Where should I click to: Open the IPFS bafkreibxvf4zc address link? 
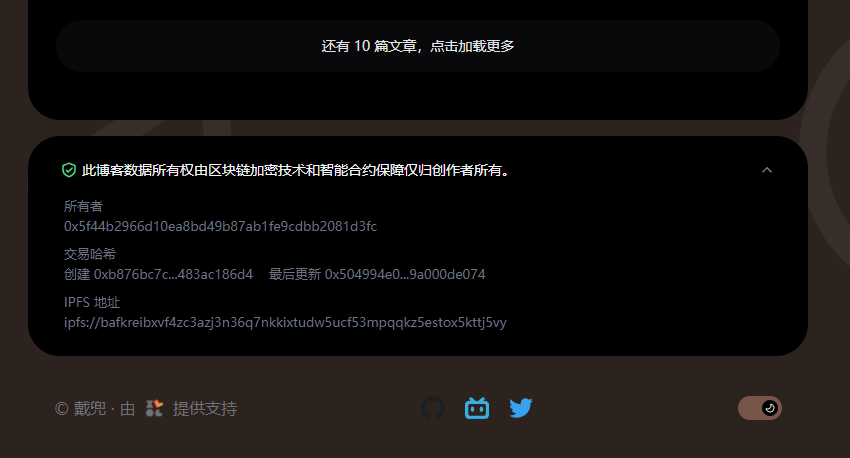(x=285, y=322)
